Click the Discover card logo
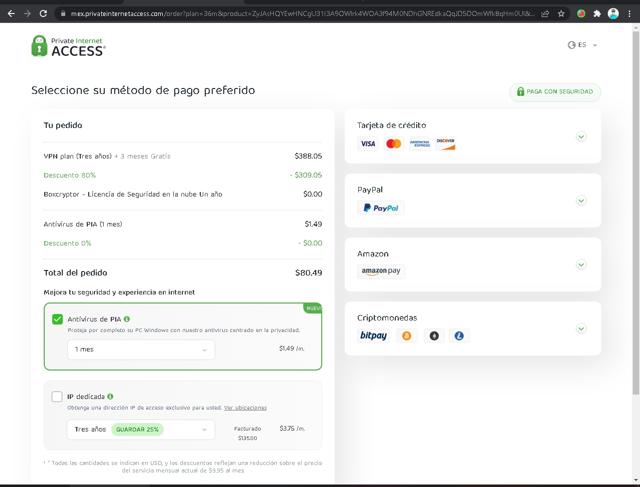Screen dimensions: 640x487 (x=445, y=144)
